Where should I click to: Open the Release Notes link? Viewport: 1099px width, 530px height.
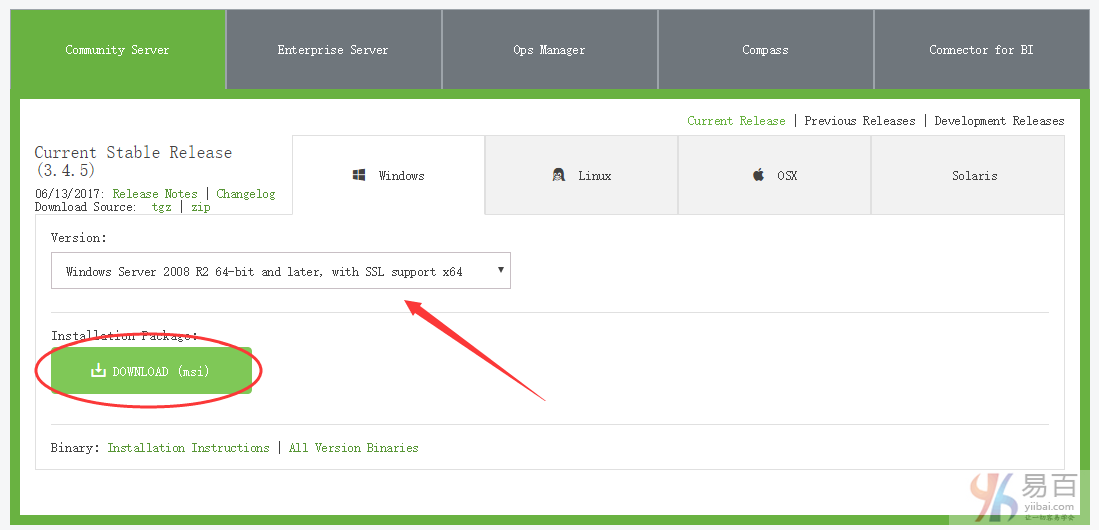155,194
